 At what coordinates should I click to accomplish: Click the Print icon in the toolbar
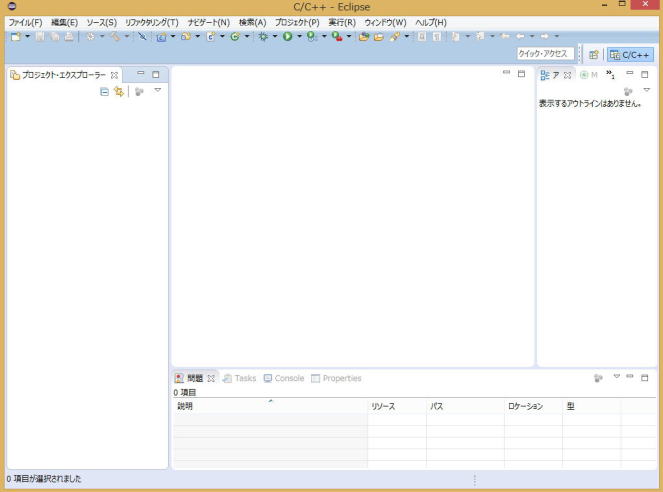69,37
